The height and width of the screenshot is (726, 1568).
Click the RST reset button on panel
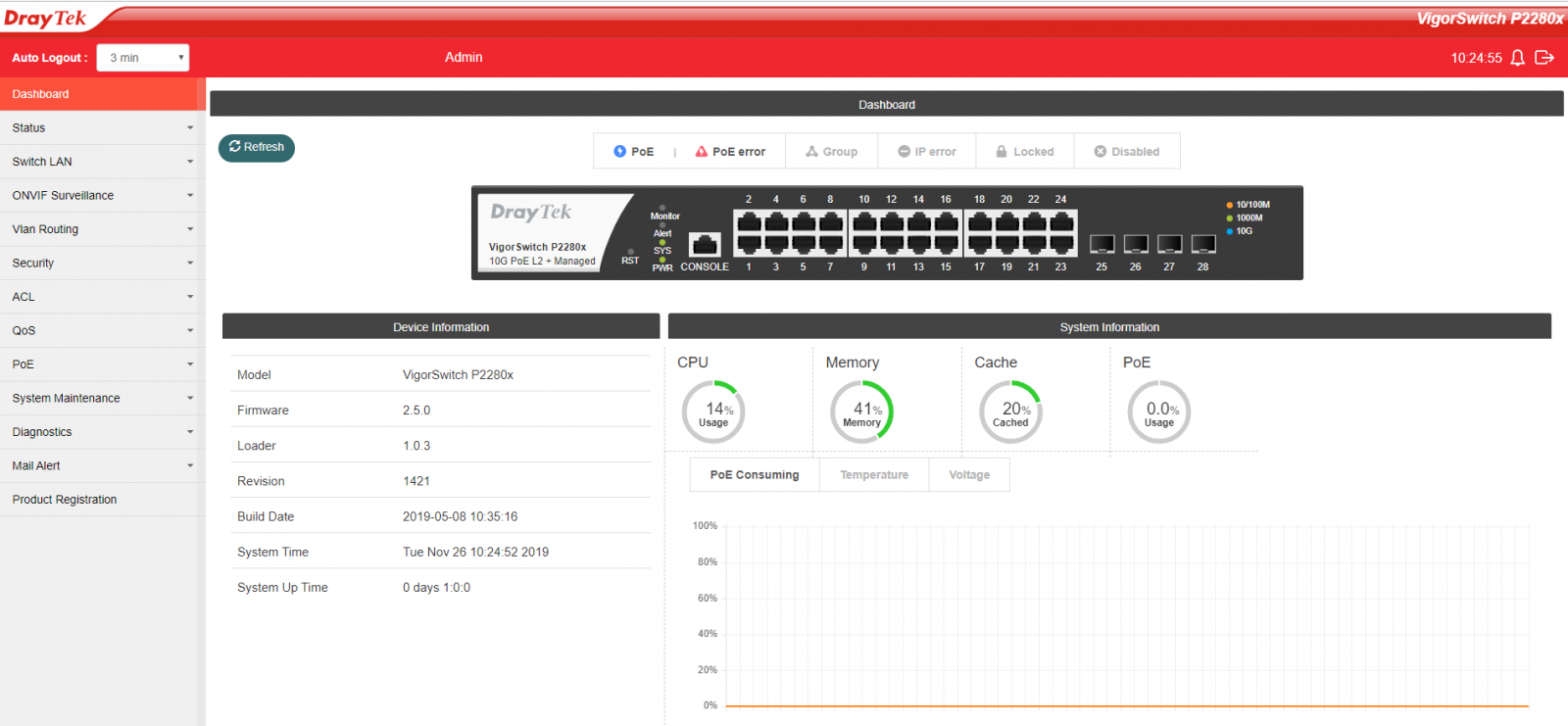tap(630, 252)
